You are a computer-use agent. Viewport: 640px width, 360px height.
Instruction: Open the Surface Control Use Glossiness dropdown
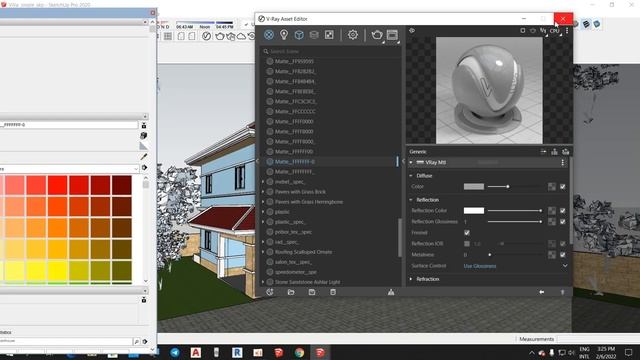516,266
